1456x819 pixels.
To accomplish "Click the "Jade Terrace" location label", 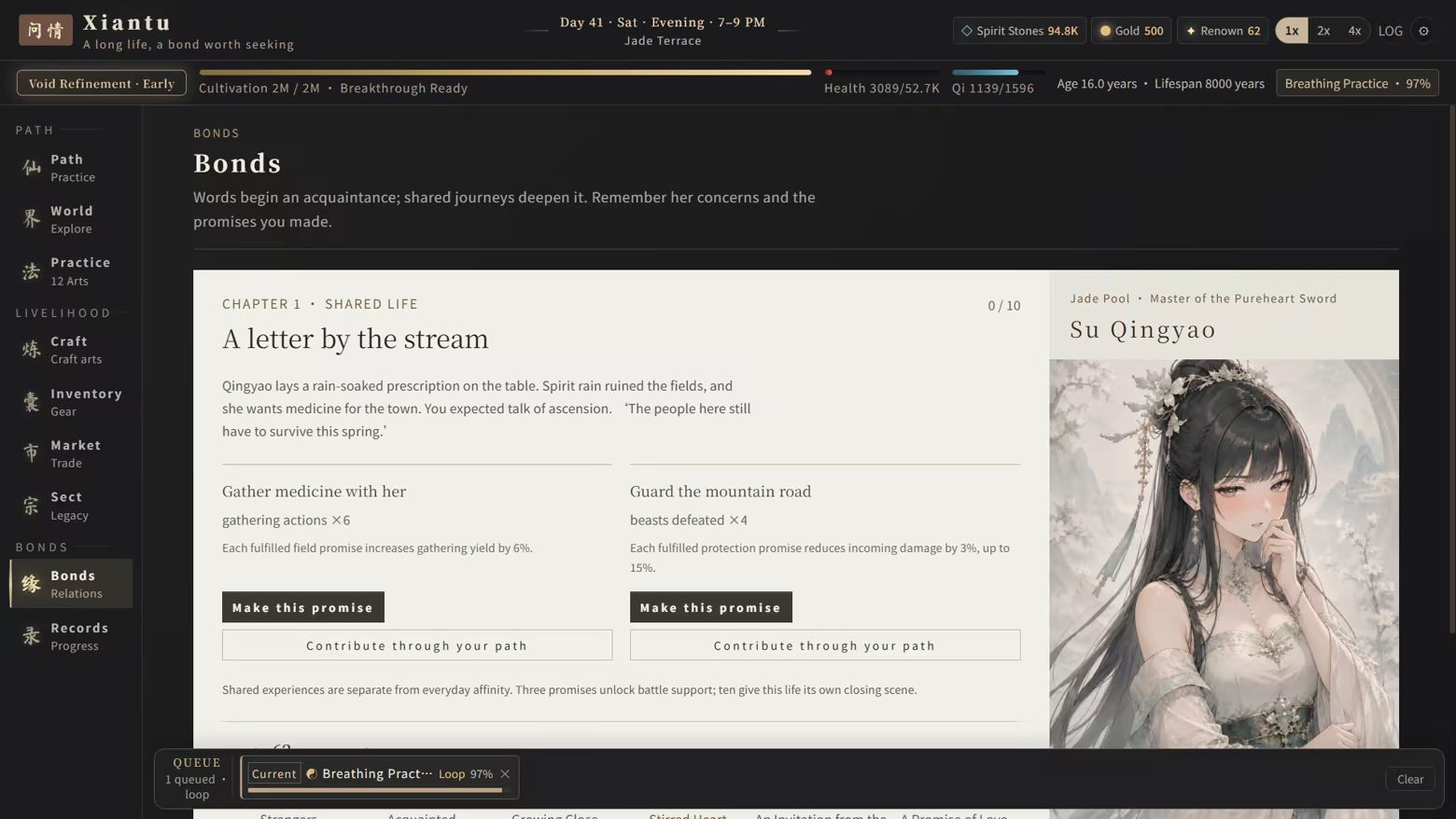I will [x=663, y=40].
